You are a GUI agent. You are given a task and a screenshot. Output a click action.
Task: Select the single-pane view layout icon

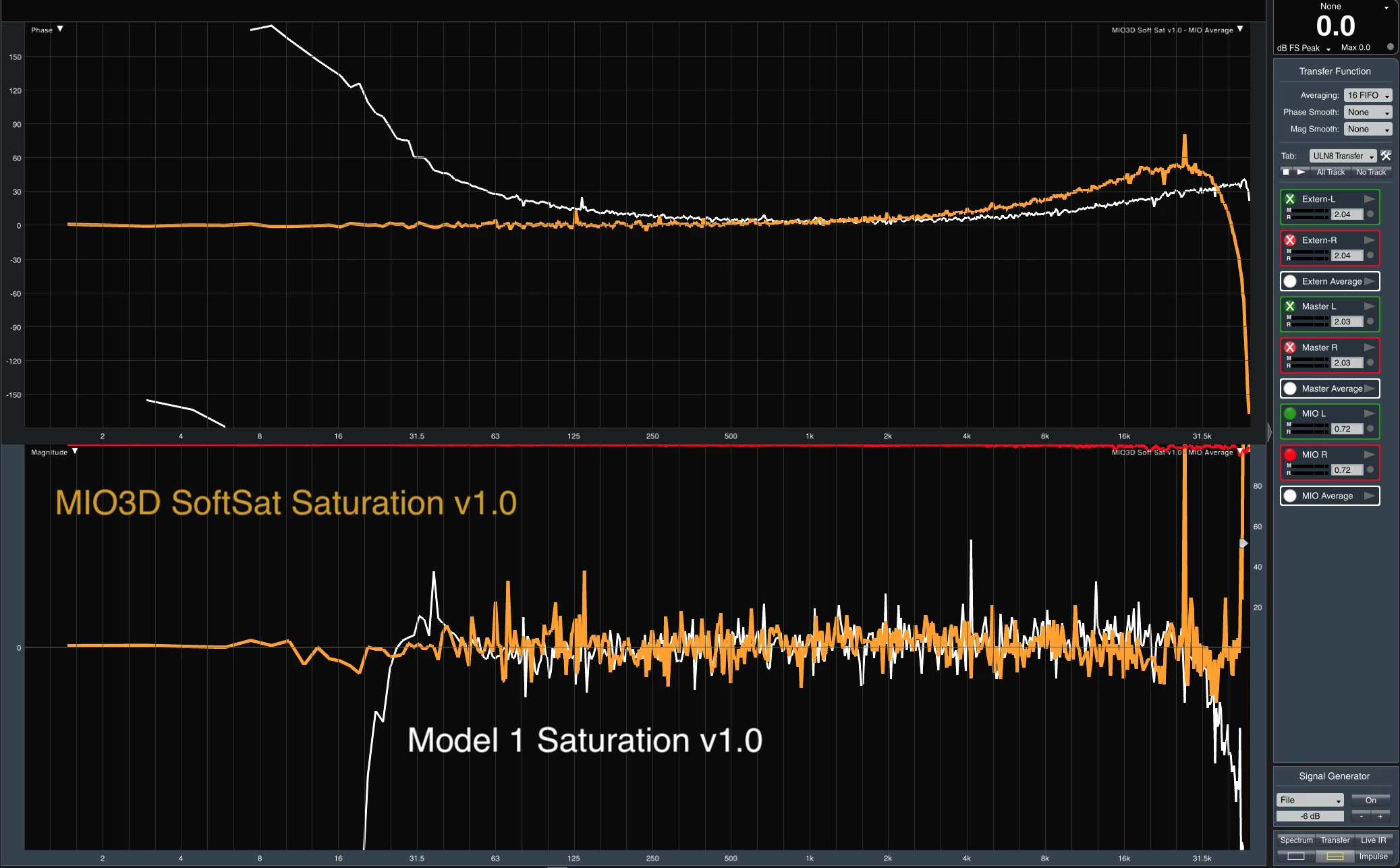tap(1296, 857)
